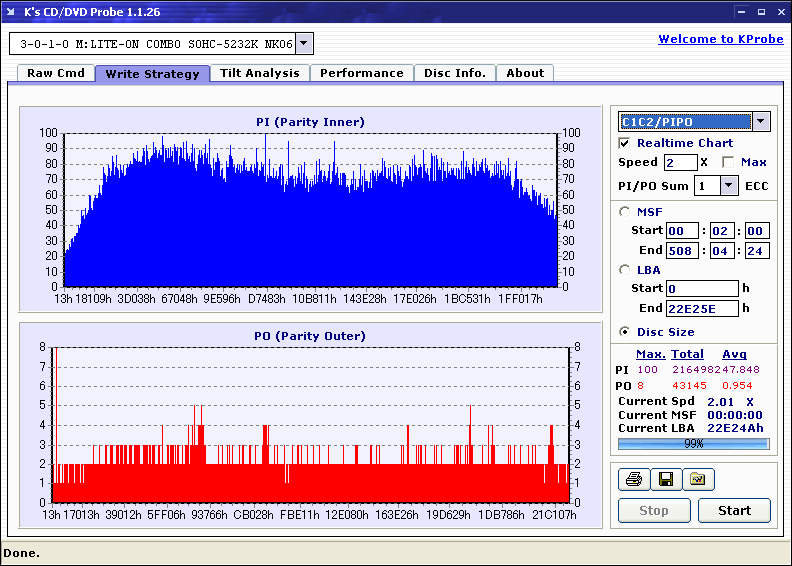792x566 pixels.
Task: Select the MSF radio button
Action: tap(625, 212)
